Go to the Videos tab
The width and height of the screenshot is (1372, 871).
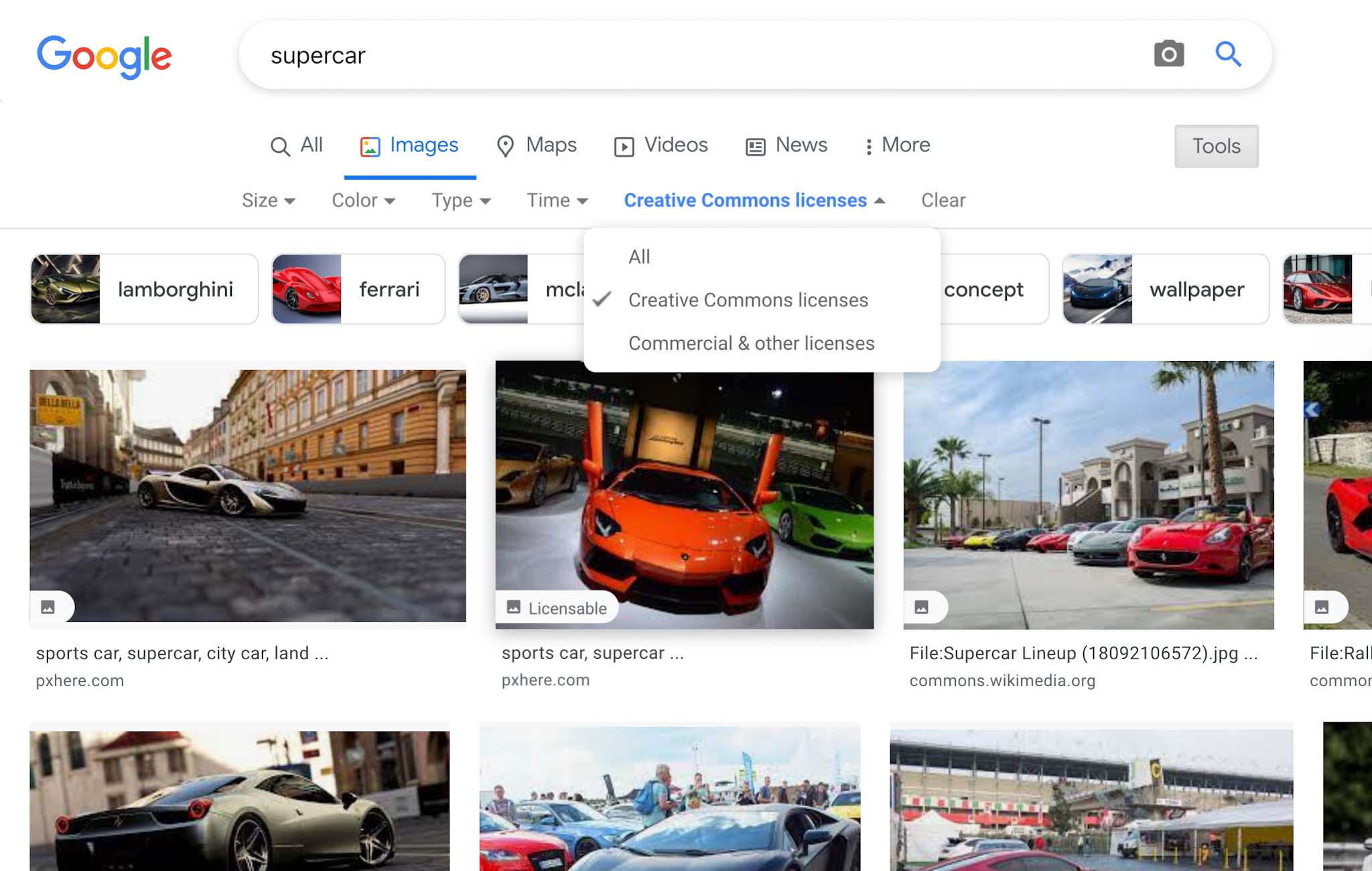pos(661,145)
